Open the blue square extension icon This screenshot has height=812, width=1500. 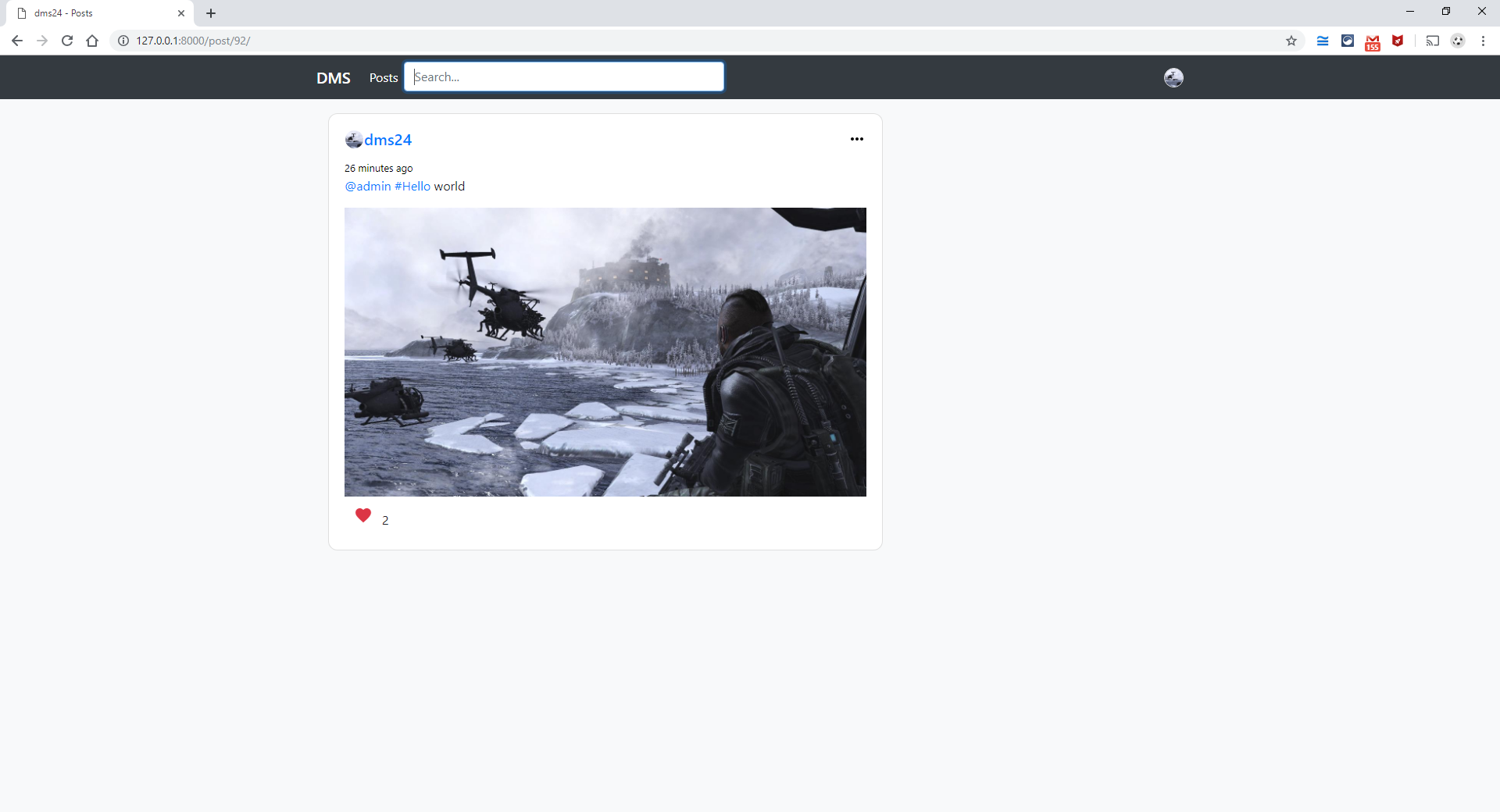(1348, 41)
